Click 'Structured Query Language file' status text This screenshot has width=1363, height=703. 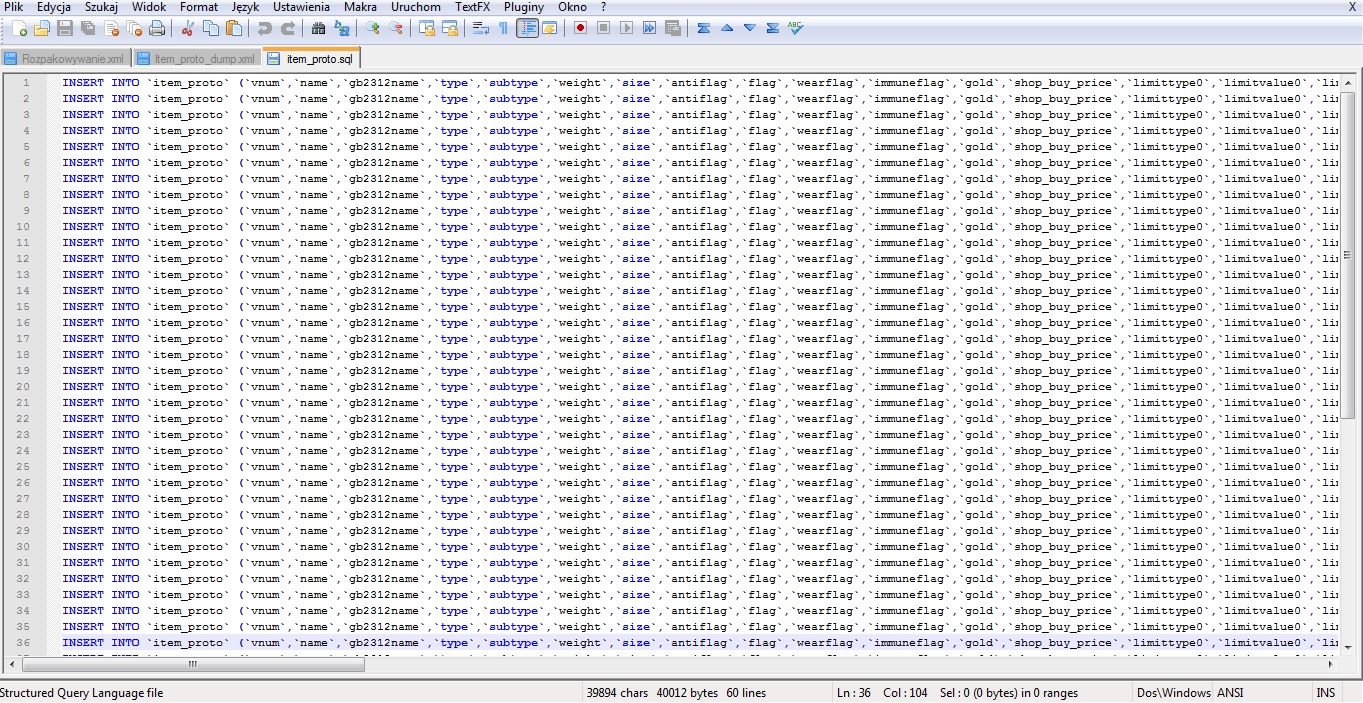click(x=81, y=692)
